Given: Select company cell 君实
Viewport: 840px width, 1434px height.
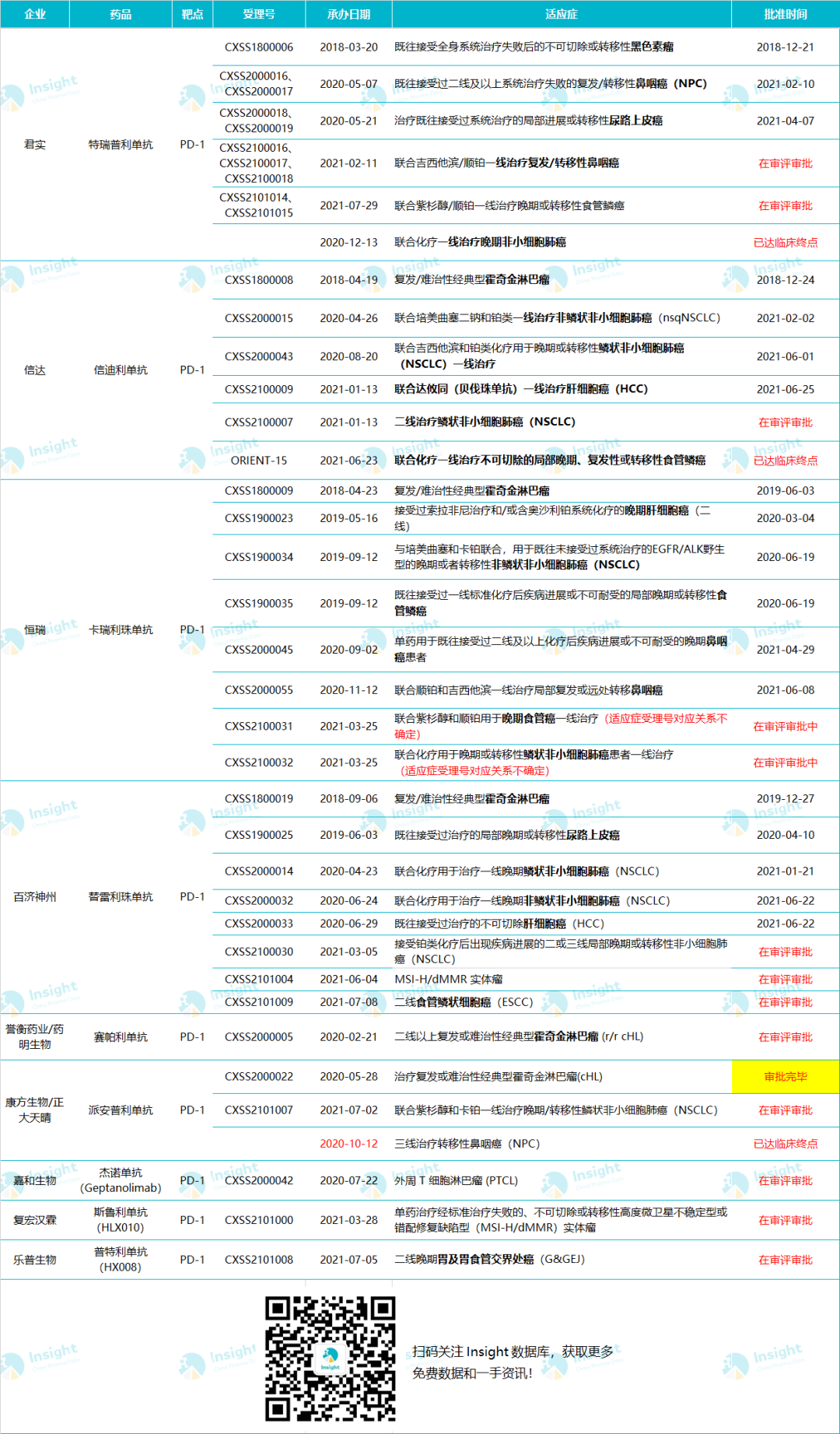Looking at the screenshot, I should tap(35, 145).
